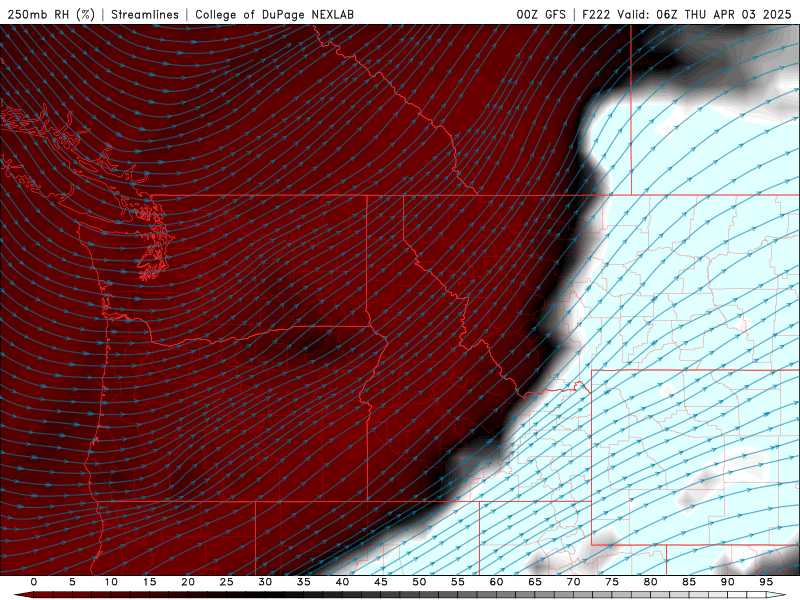Click the '250mb RH (%)' title text
800x600 pixels.
pyautogui.click(x=52, y=14)
